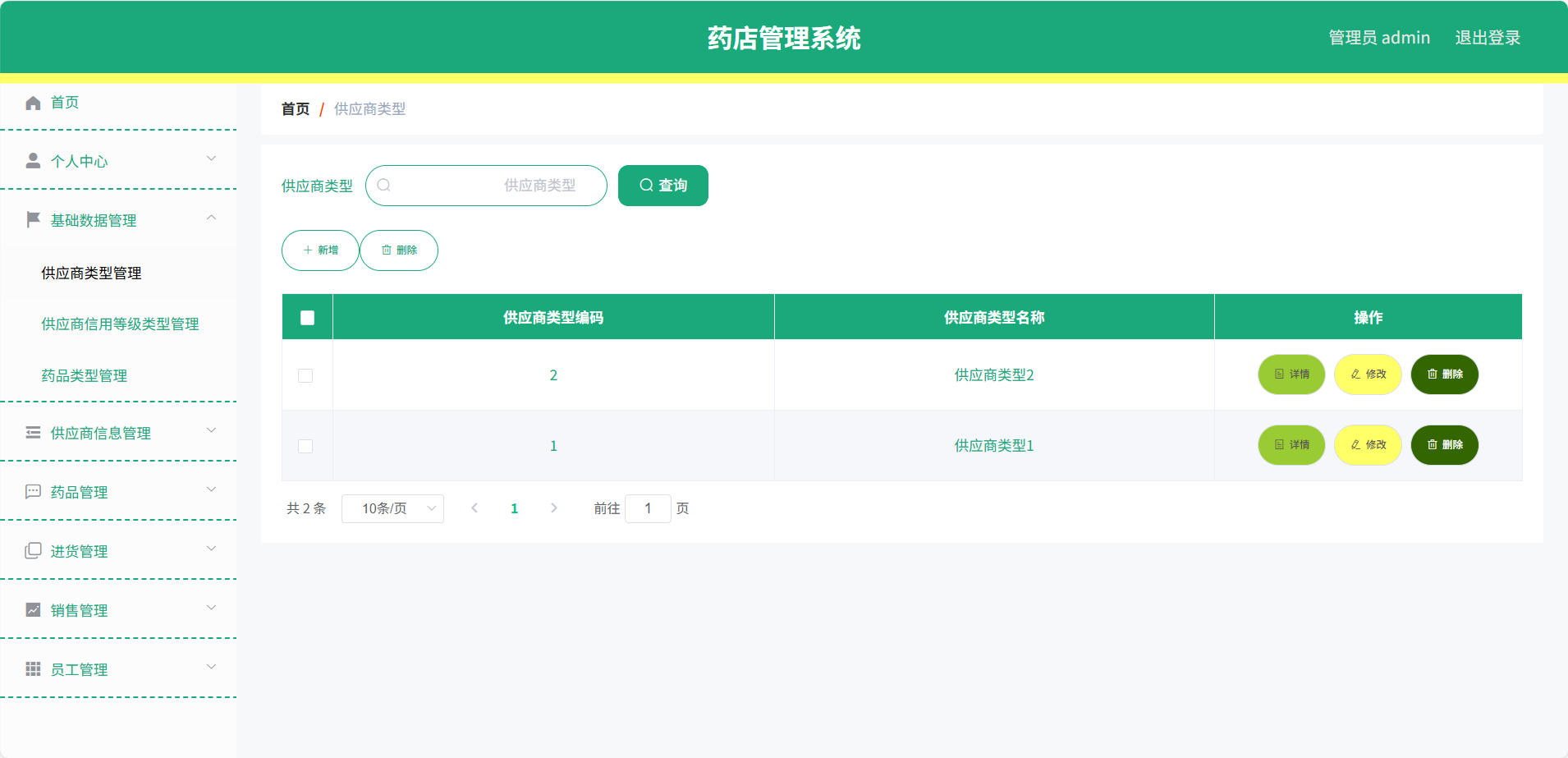Click the dark 删除 button for 供应商类型2
This screenshot has height=758, width=1568.
point(1445,374)
